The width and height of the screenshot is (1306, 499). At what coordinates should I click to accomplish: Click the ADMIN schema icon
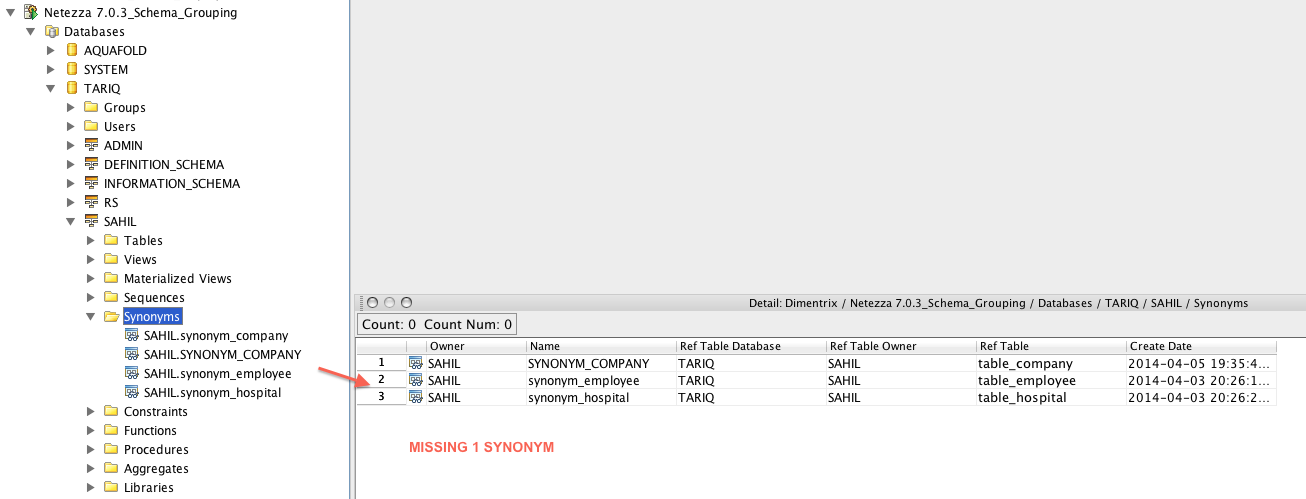tap(91, 145)
